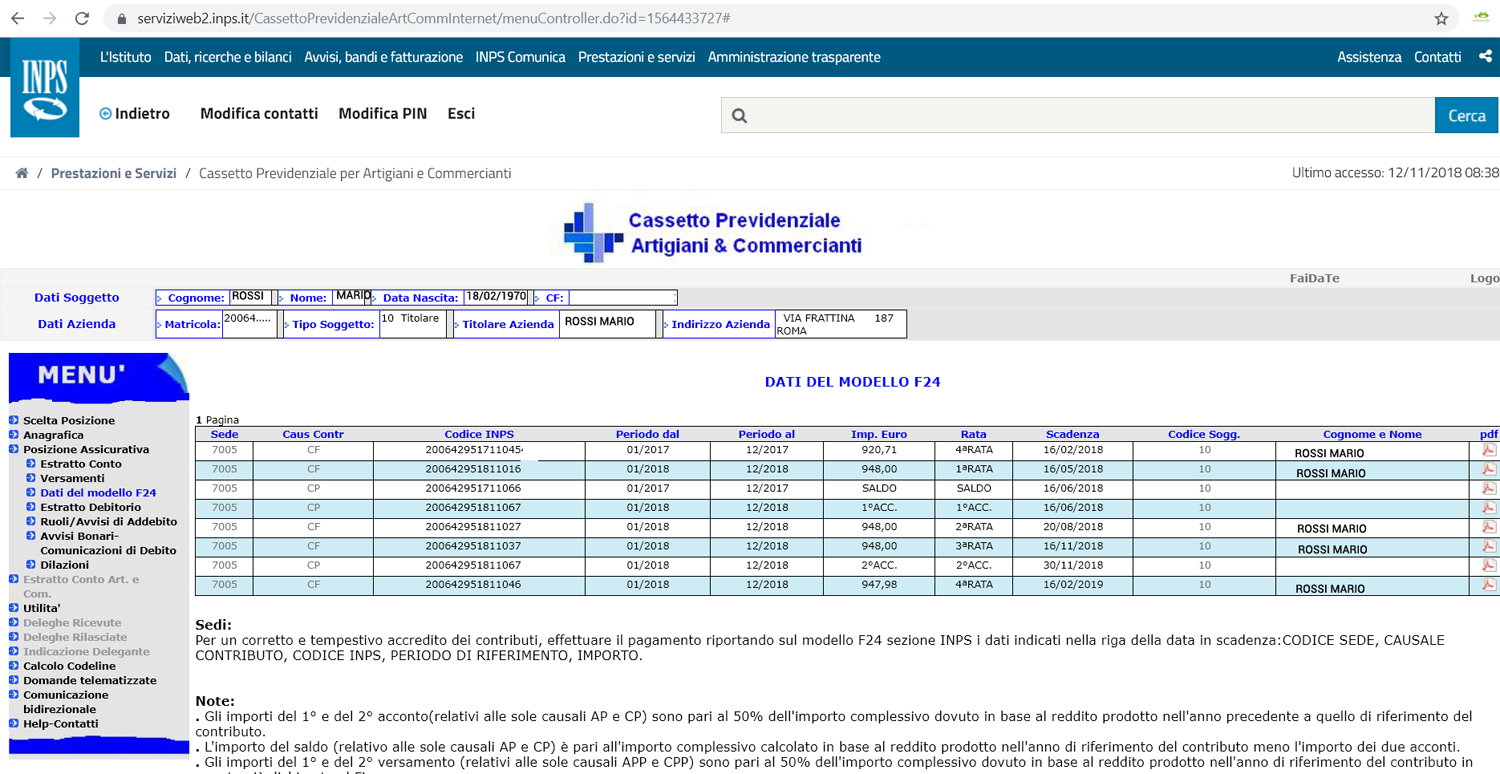Open Comunicazione bidirezionale menu item

click(x=66, y=702)
